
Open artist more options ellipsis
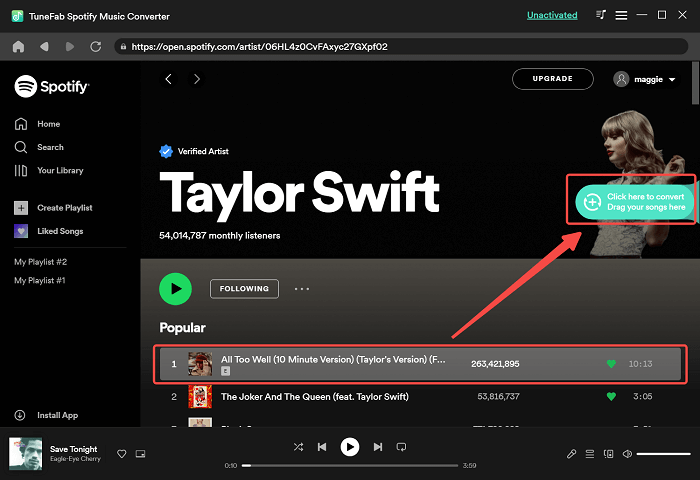point(302,289)
